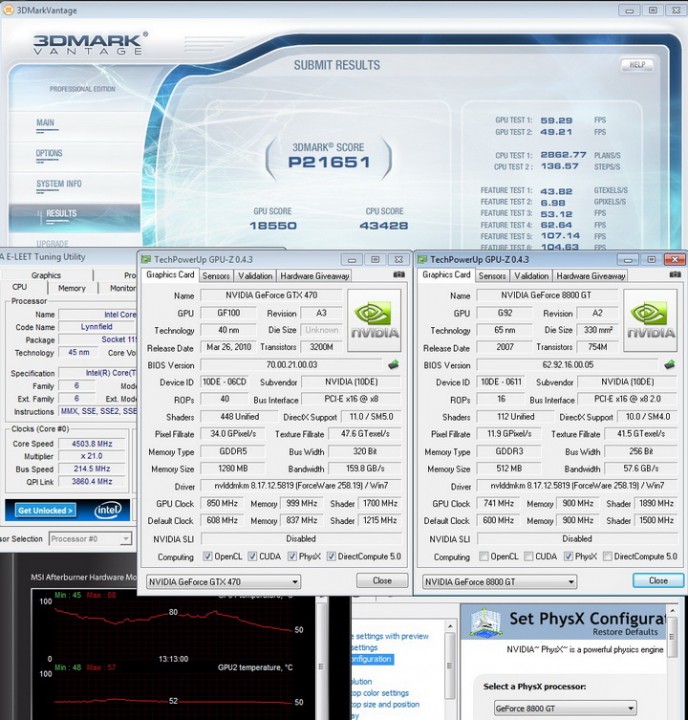Viewport: 688px width, 720px height.
Task: Toggle OpenCL checkbox in GTX 470 window
Action: pyautogui.click(x=208, y=556)
